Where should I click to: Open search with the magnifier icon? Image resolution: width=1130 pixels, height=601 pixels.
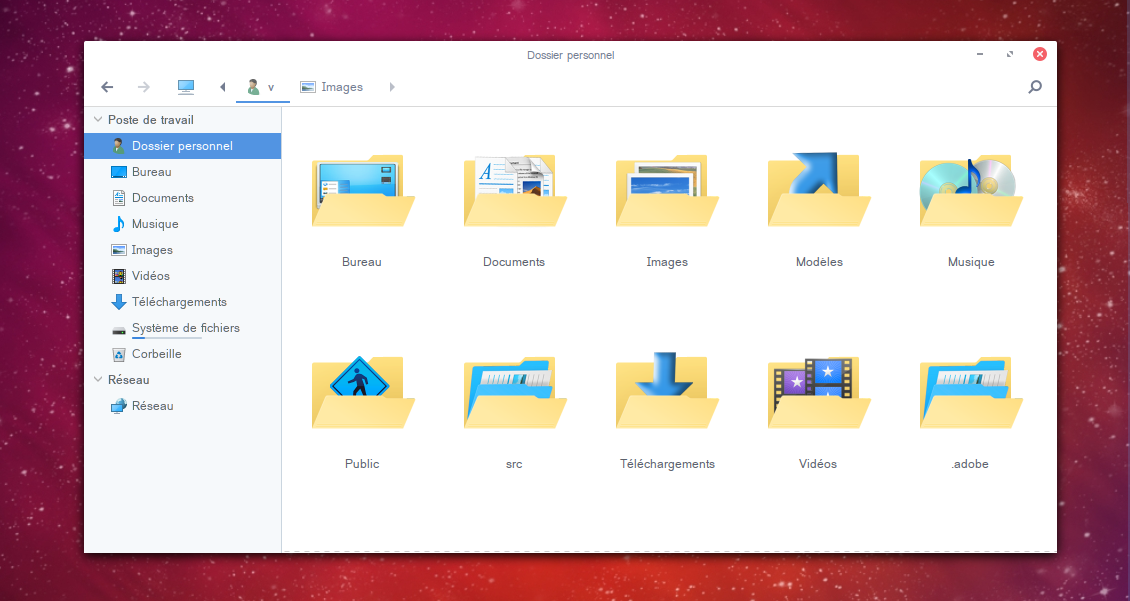[x=1035, y=87]
